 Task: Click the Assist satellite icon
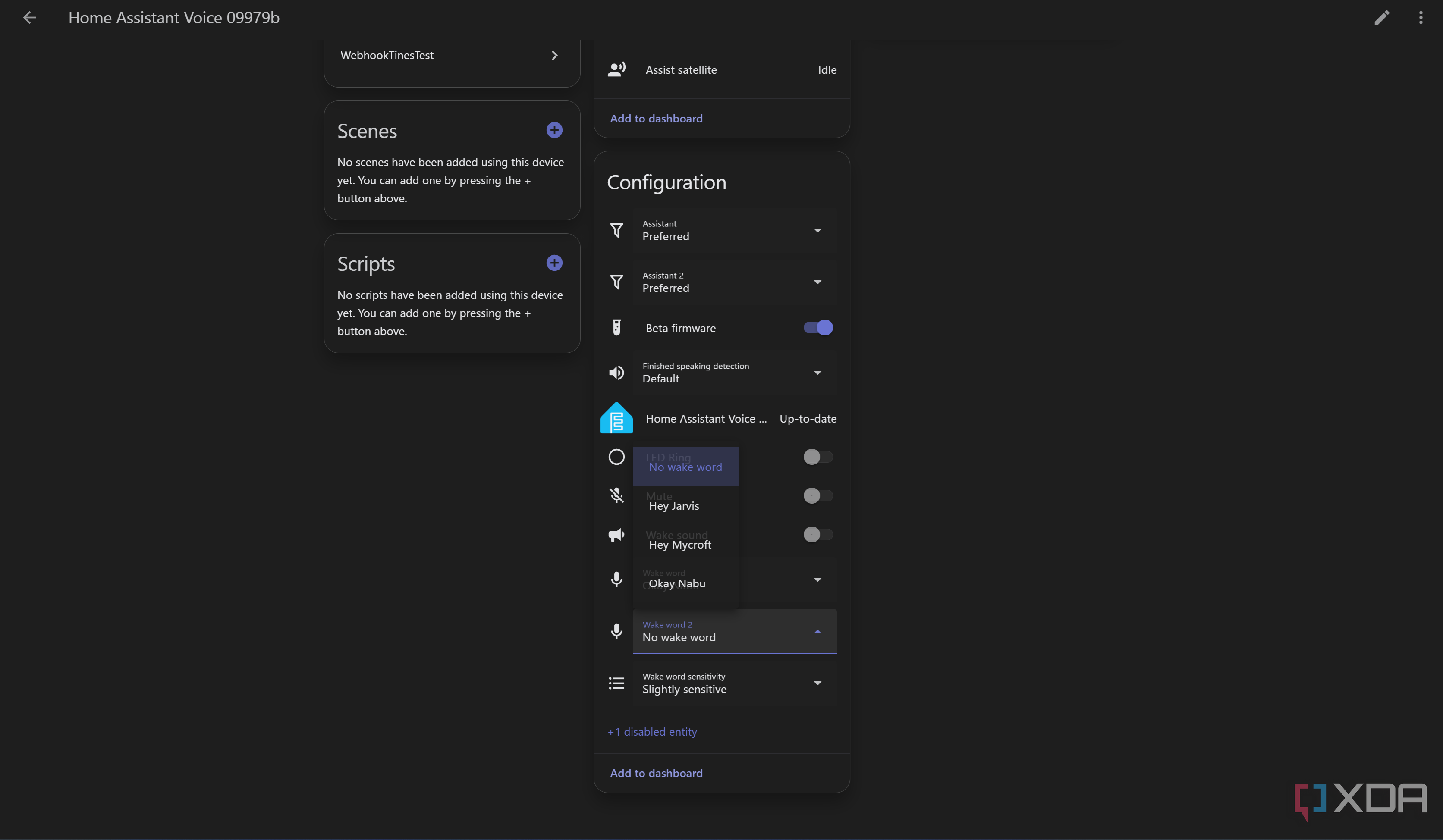tap(617, 70)
